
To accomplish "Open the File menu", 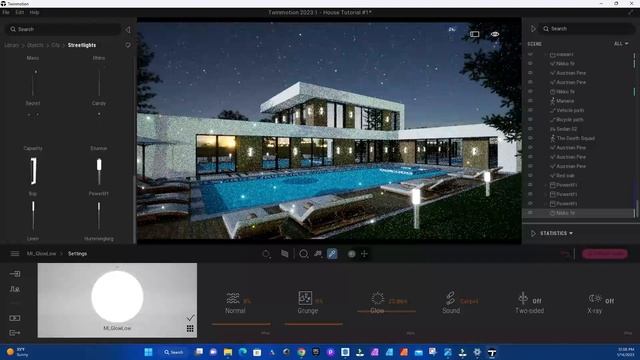I will [x=6, y=12].
